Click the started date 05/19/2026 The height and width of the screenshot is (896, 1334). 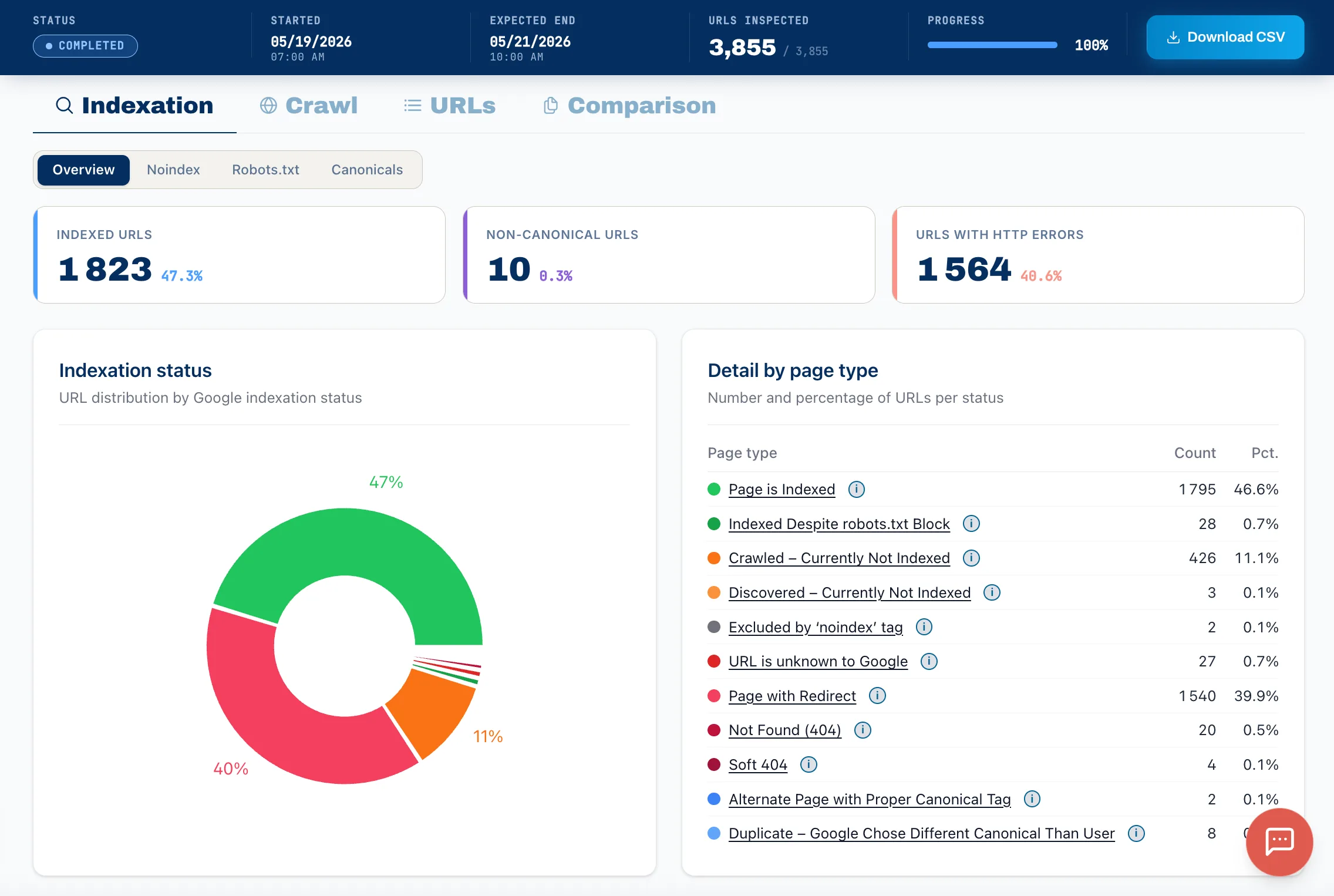[x=311, y=42]
